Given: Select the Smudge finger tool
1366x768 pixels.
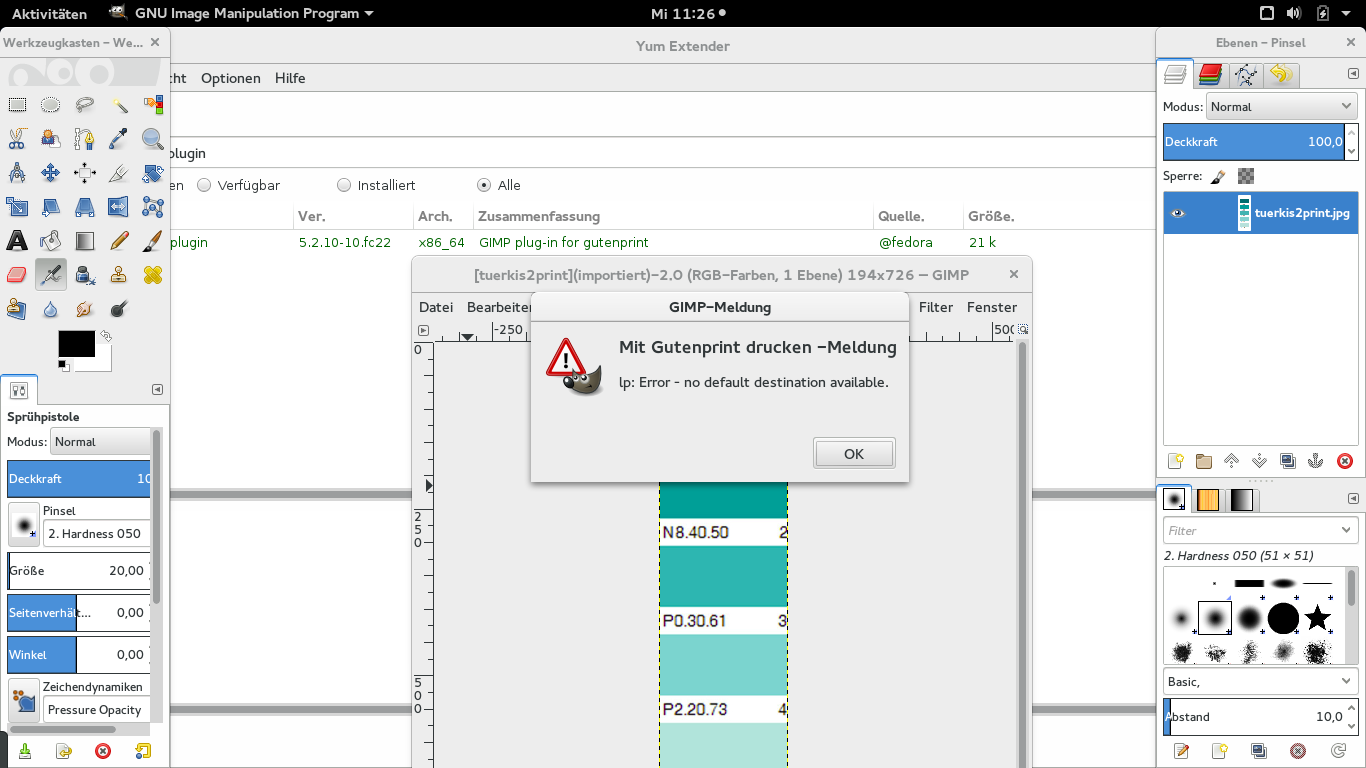Looking at the screenshot, I should point(85,308).
